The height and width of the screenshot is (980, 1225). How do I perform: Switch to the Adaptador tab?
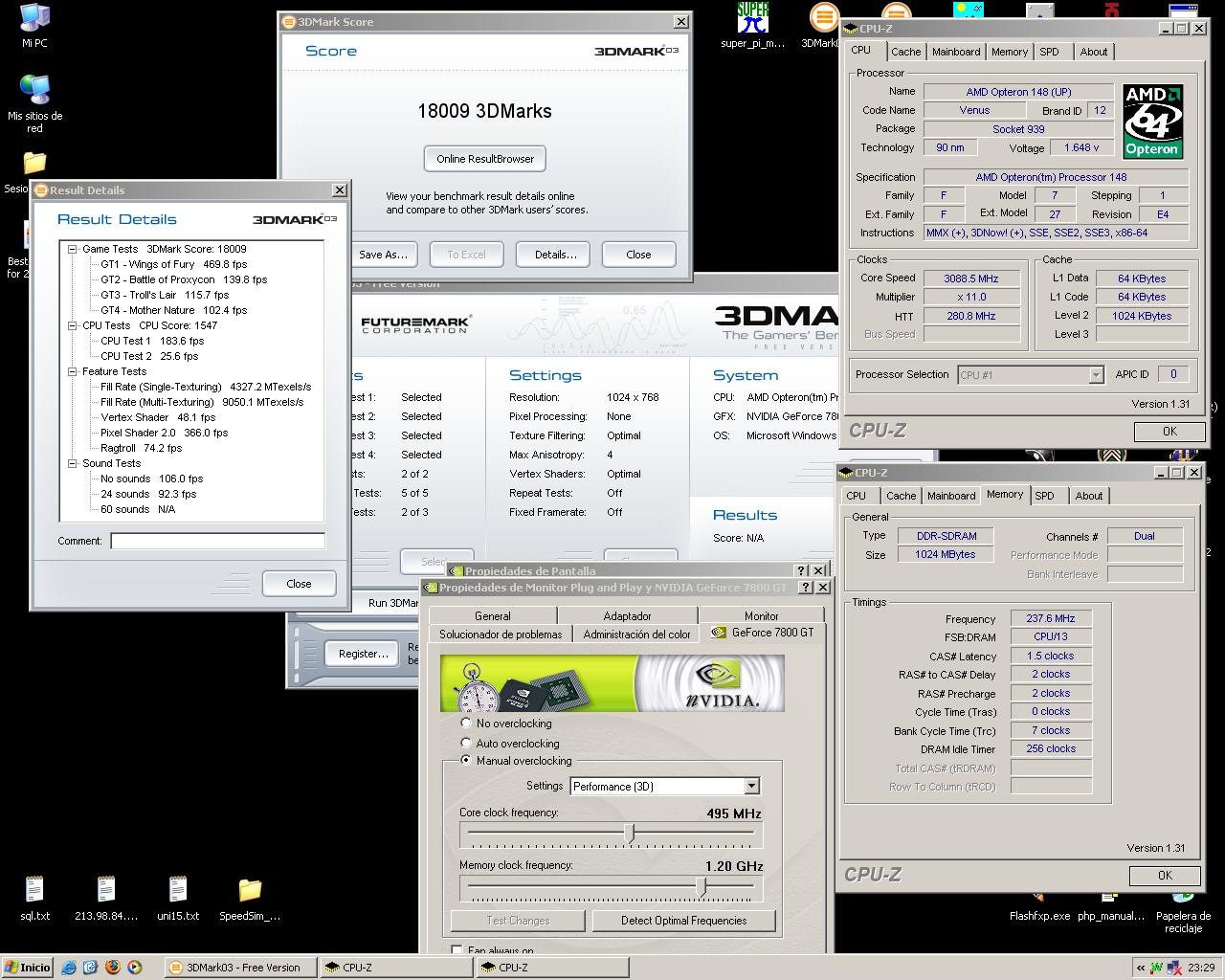[627, 616]
